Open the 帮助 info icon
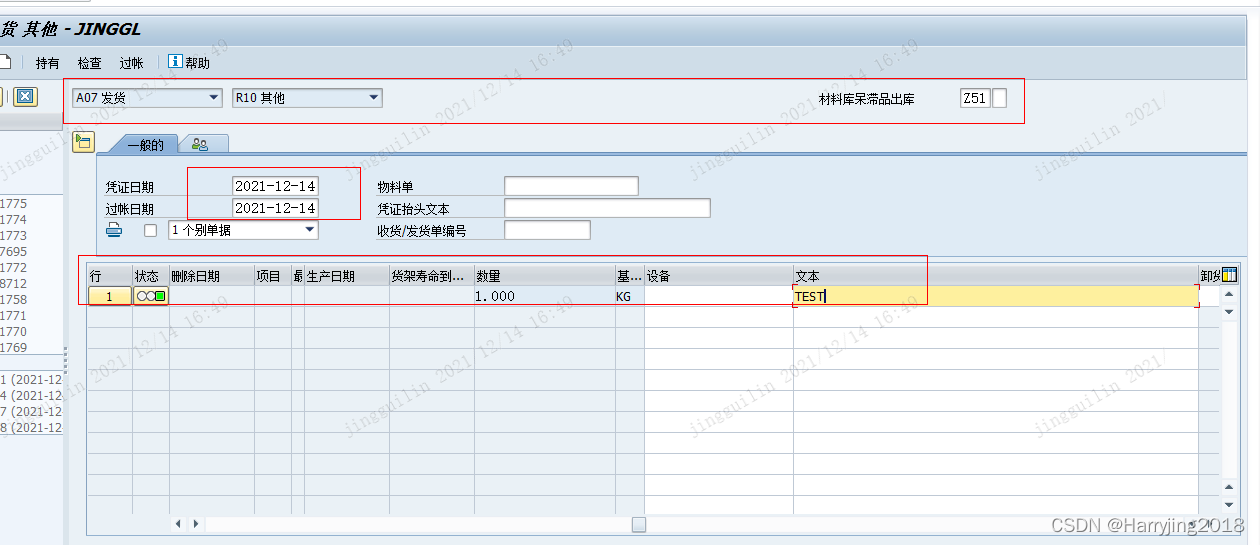The image size is (1260, 545). [x=175, y=62]
